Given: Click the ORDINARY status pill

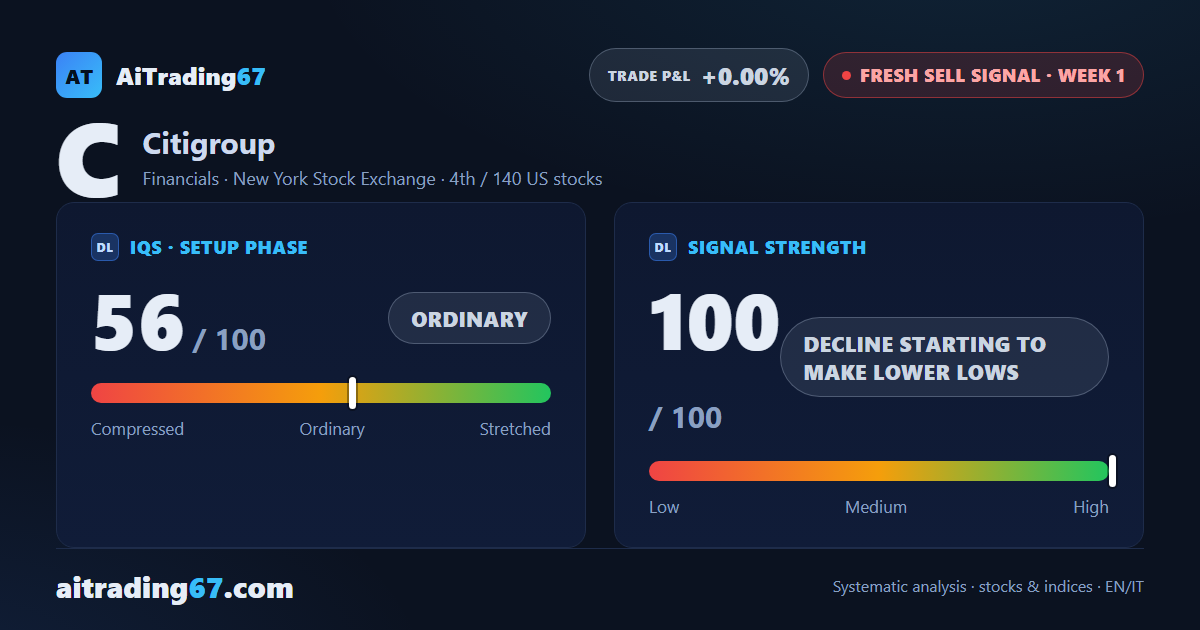Looking at the screenshot, I should (469, 319).
